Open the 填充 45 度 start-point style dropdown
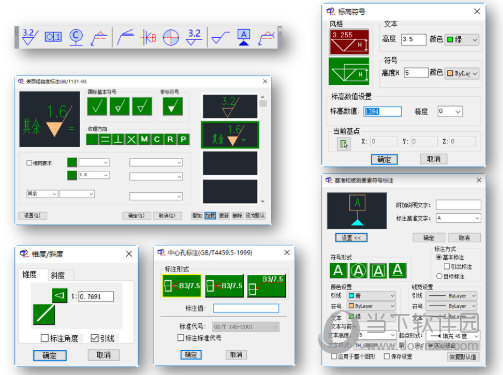Screen dimensions: 503x375 (453, 336)
